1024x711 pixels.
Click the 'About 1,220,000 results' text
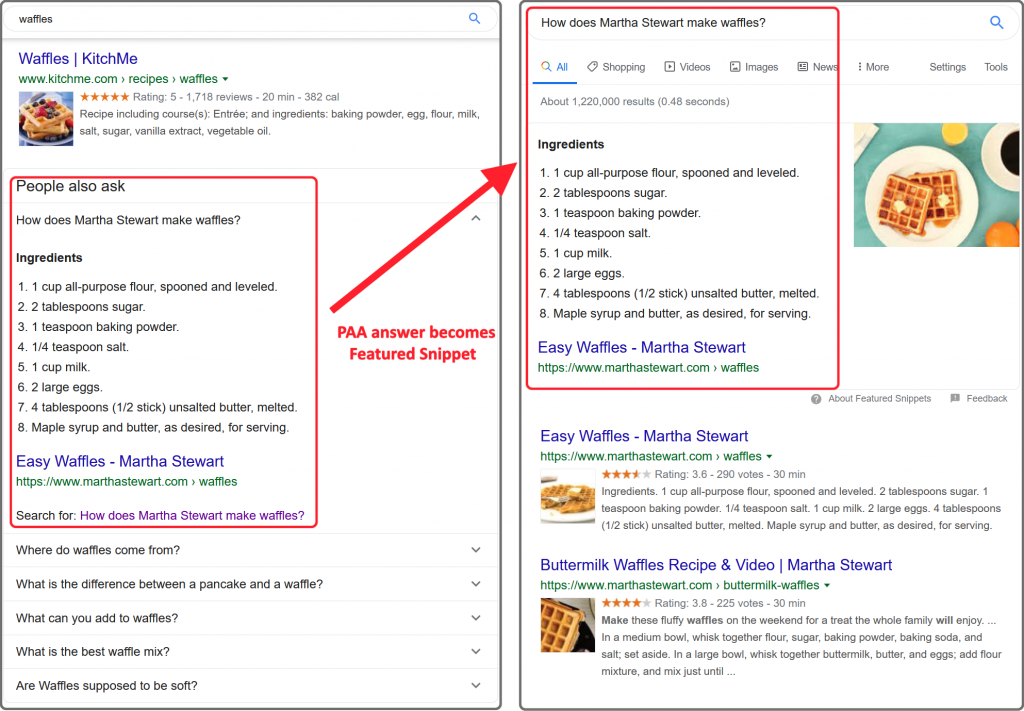(634, 101)
